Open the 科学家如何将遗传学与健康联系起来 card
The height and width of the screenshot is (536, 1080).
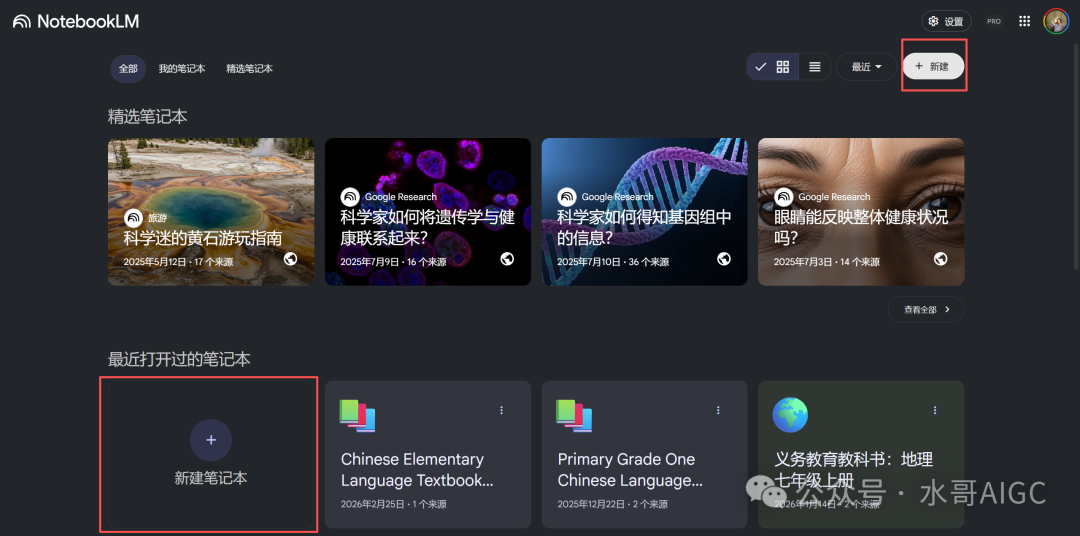pyautogui.click(x=428, y=212)
